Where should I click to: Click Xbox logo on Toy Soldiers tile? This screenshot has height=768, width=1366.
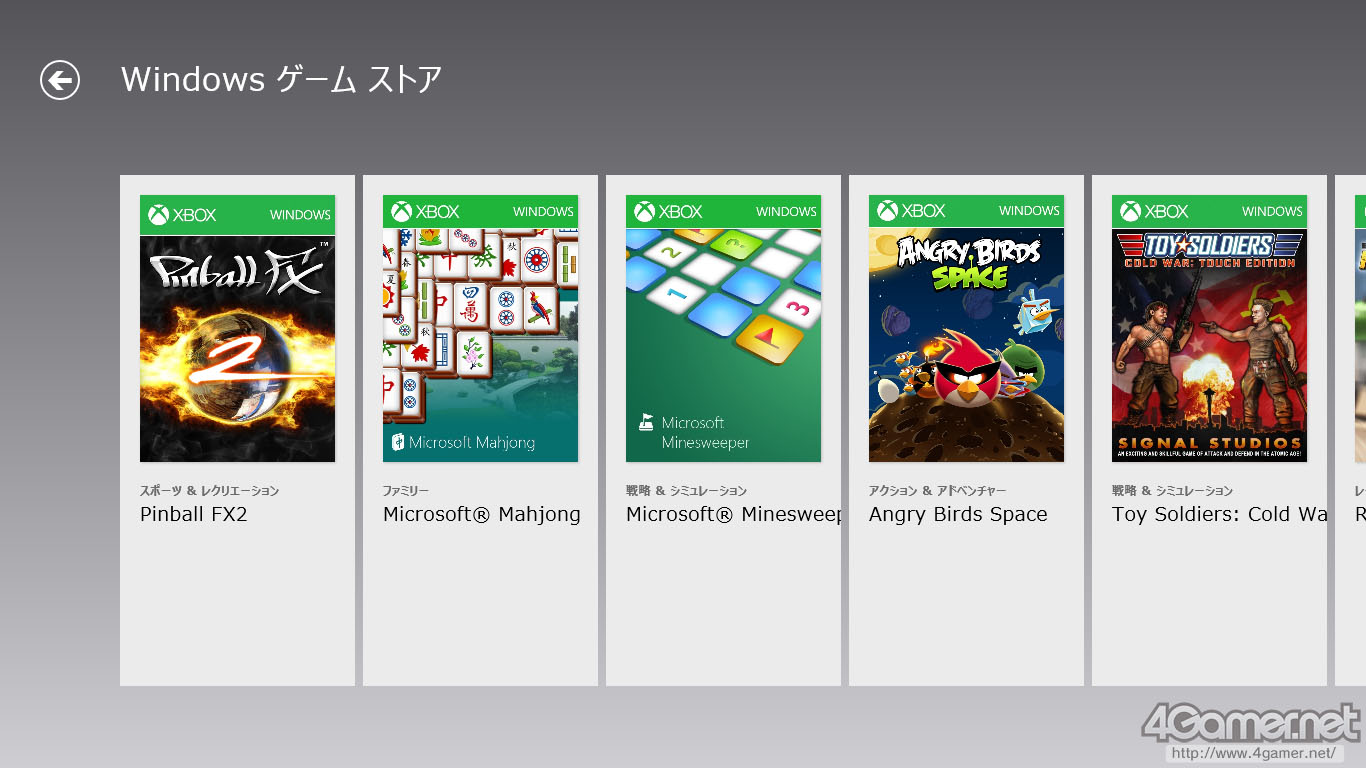[1154, 211]
